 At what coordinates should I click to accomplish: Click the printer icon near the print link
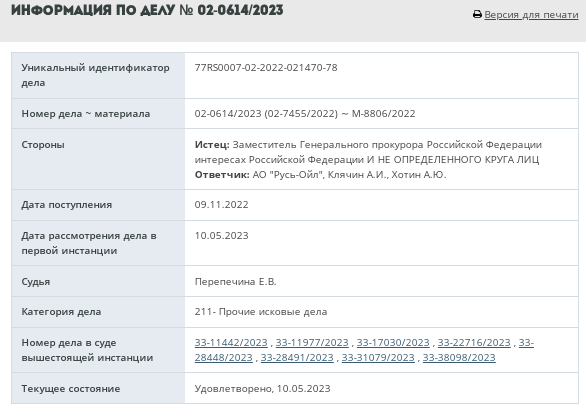click(x=477, y=15)
